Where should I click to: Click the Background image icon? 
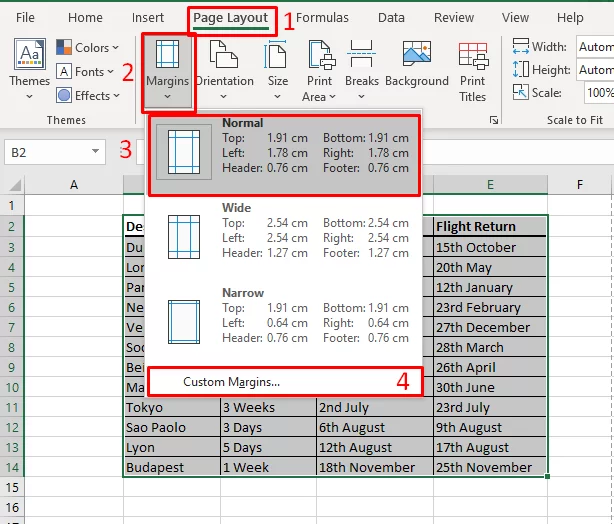417,54
